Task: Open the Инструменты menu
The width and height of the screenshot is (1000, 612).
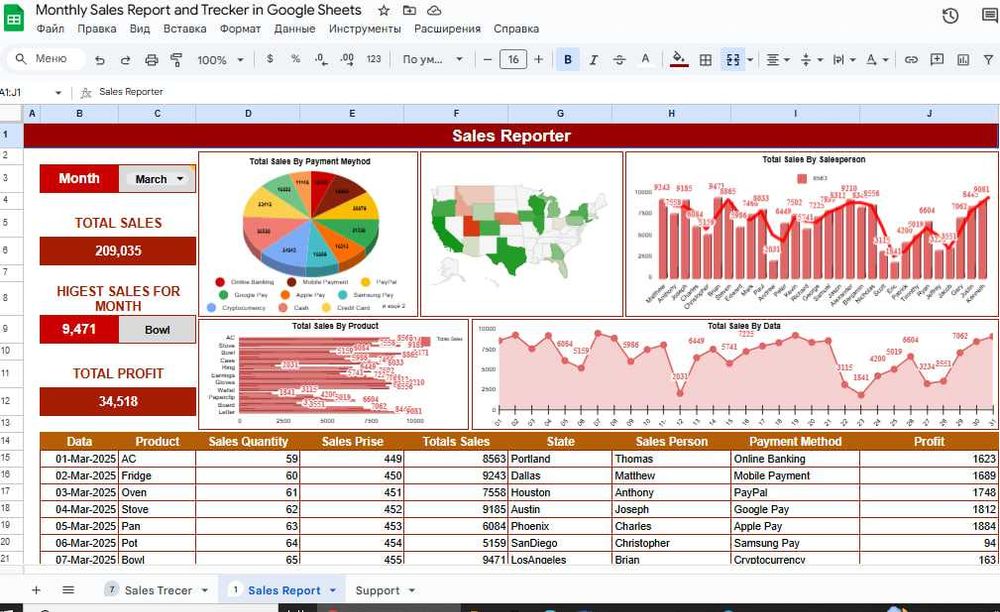Action: click(365, 29)
